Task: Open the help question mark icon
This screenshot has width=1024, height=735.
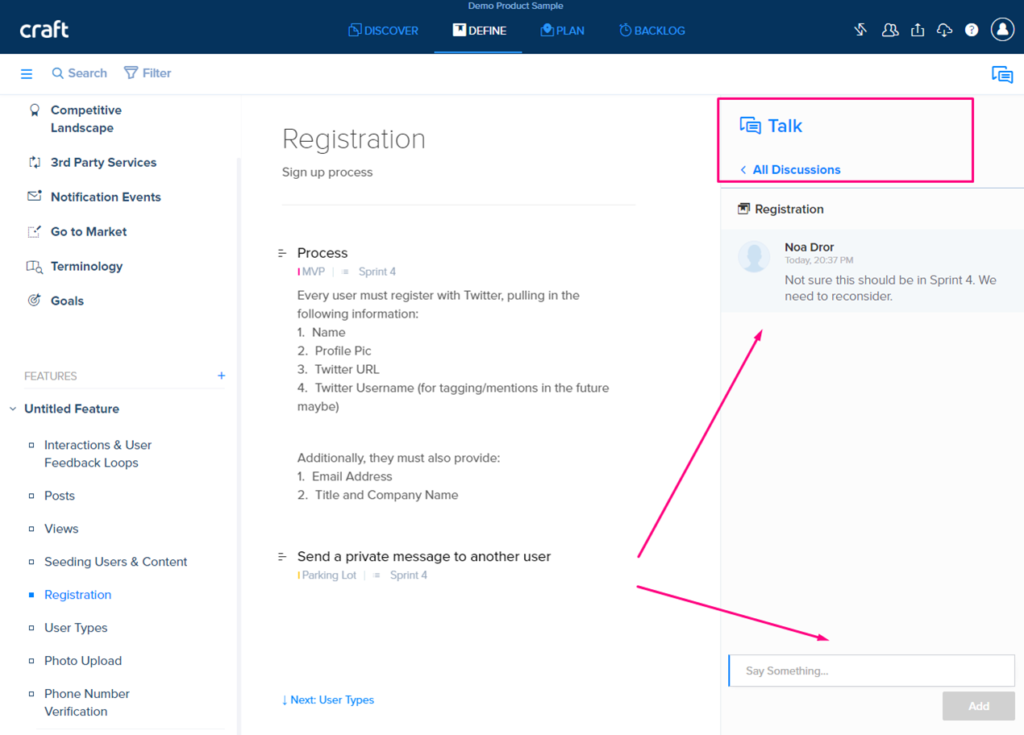Action: click(972, 30)
